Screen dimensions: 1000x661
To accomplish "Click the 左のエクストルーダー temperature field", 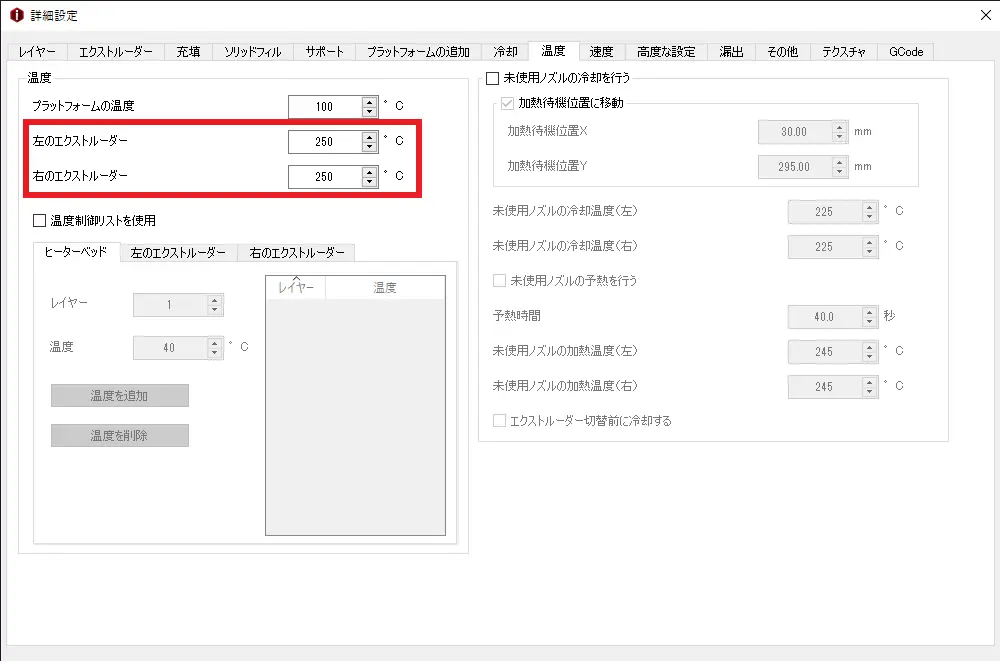I will 324,142.
